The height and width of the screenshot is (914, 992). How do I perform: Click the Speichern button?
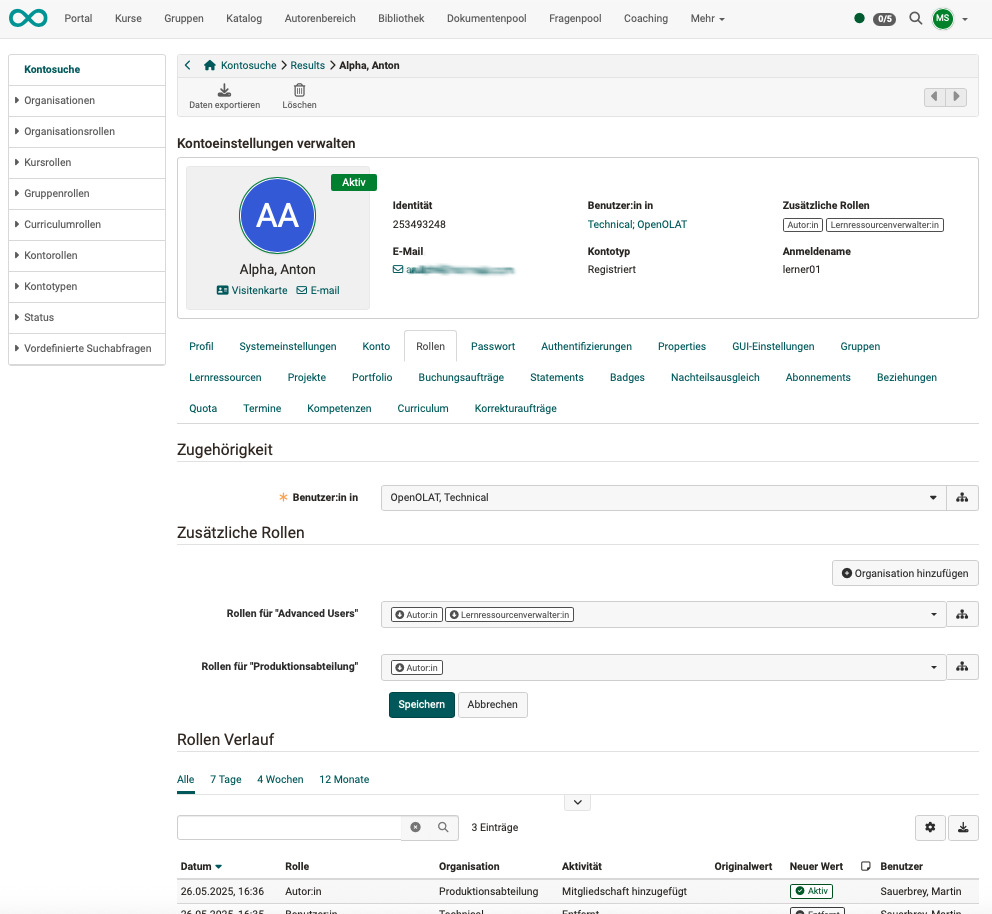point(421,704)
